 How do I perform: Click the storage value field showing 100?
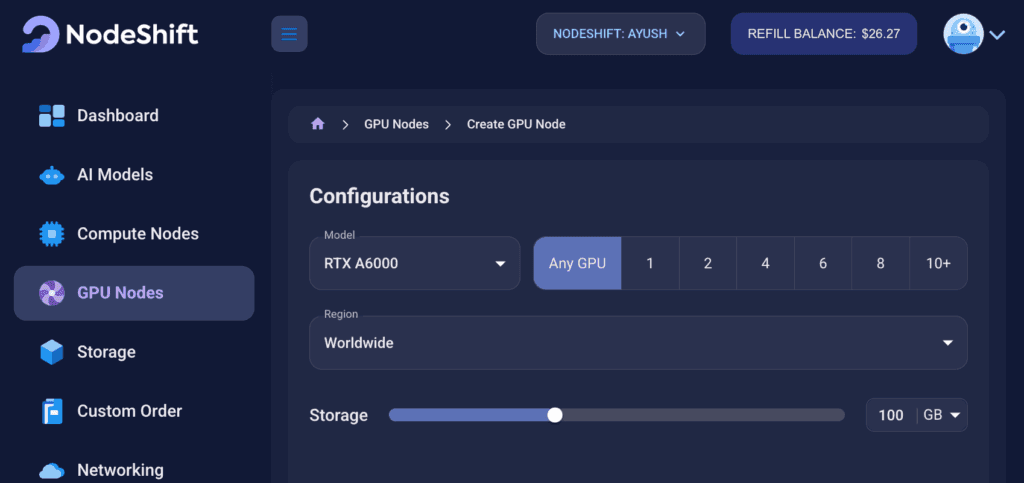[x=891, y=415]
